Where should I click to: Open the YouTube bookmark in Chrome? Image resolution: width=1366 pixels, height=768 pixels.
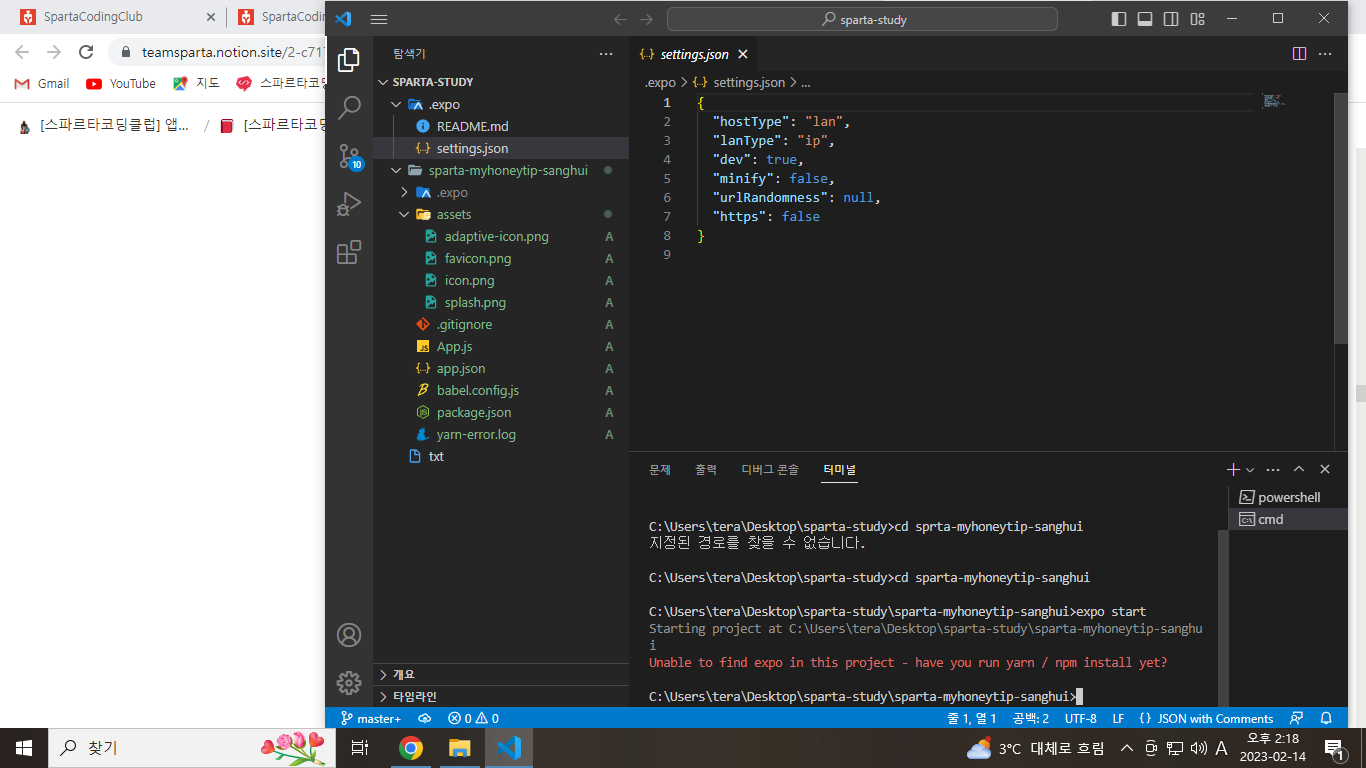[121, 83]
